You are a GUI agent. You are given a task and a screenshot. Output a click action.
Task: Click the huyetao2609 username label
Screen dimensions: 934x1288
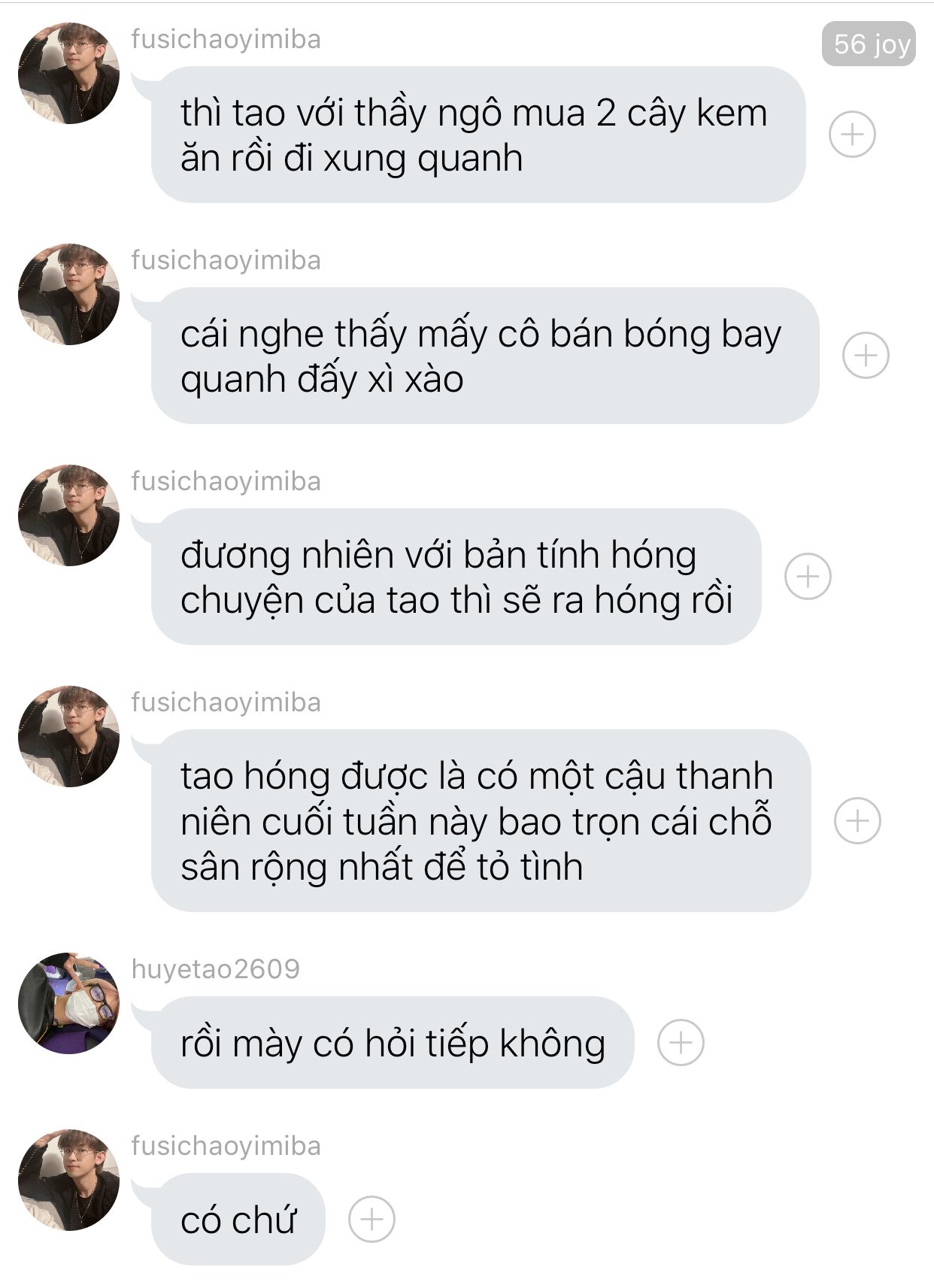(x=215, y=969)
